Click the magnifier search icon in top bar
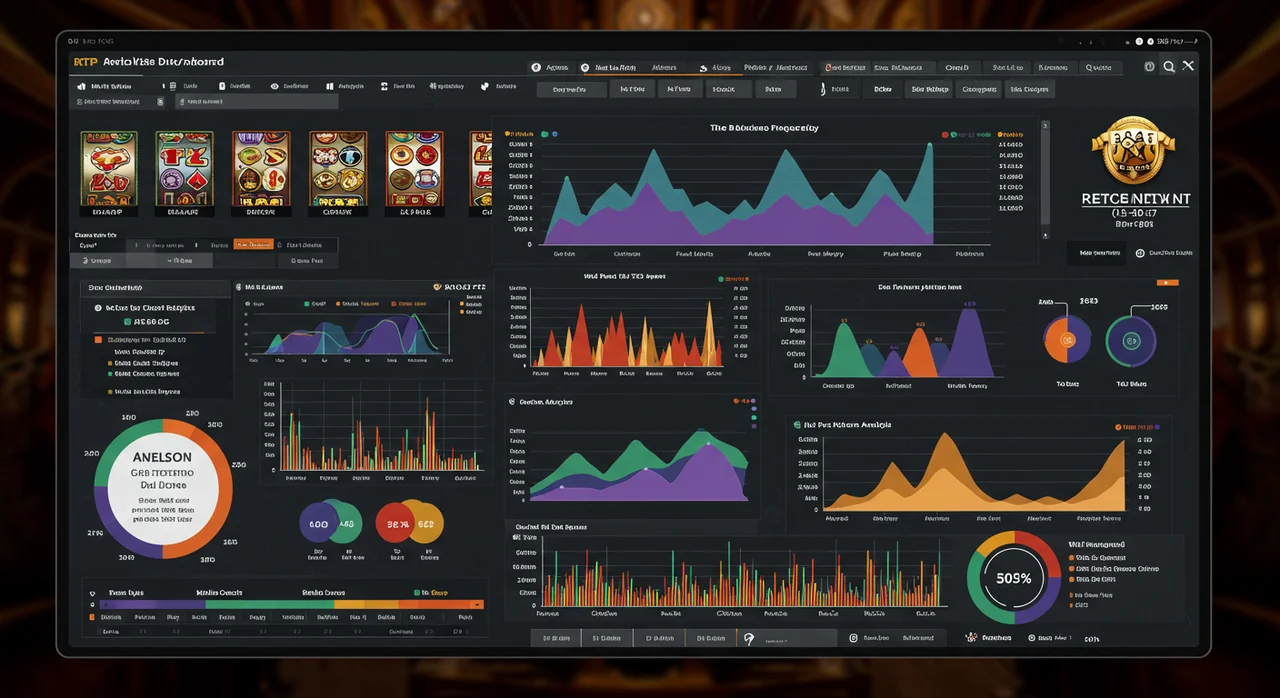1280x698 pixels. tap(1168, 66)
